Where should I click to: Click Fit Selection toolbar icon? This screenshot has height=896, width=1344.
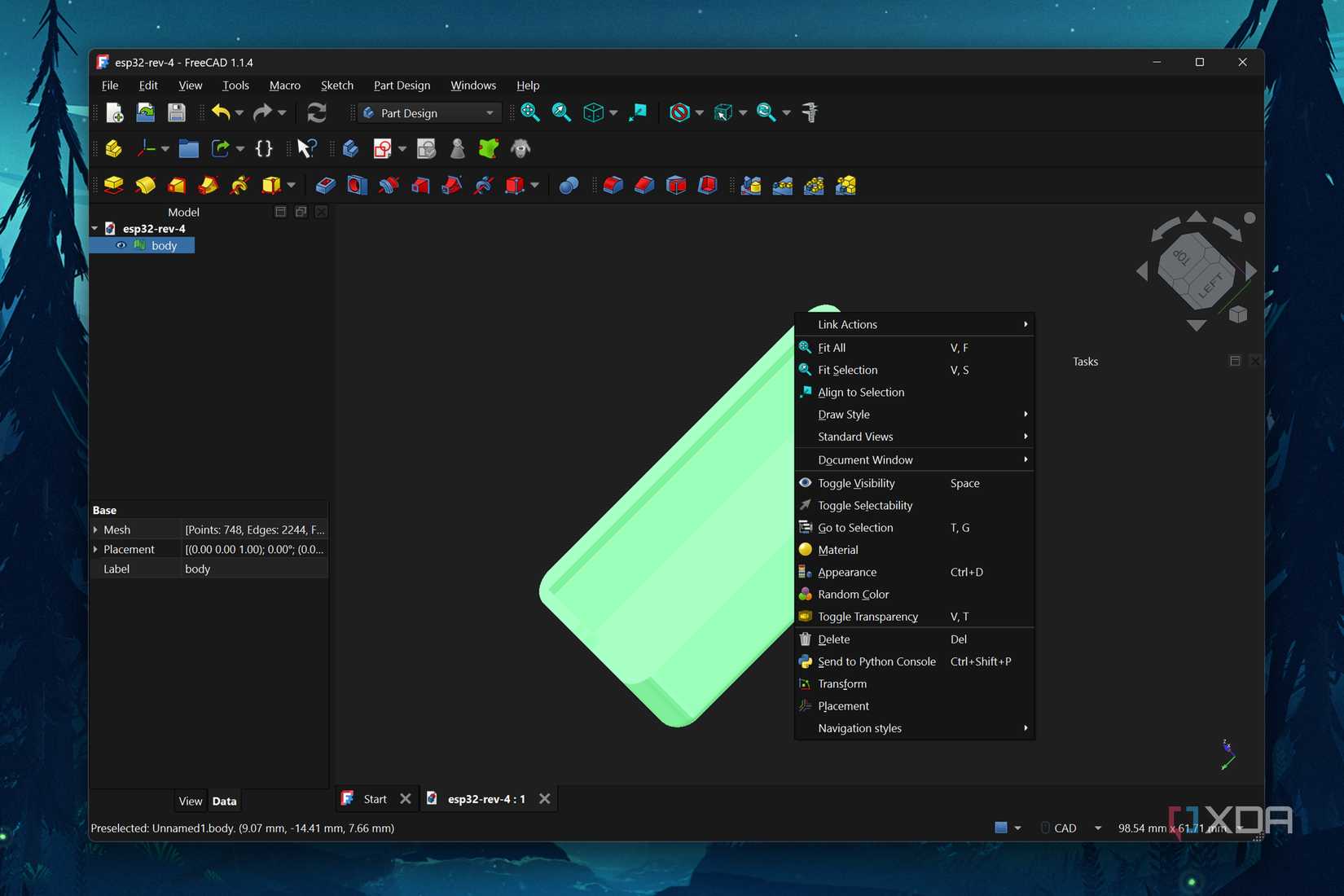561,112
